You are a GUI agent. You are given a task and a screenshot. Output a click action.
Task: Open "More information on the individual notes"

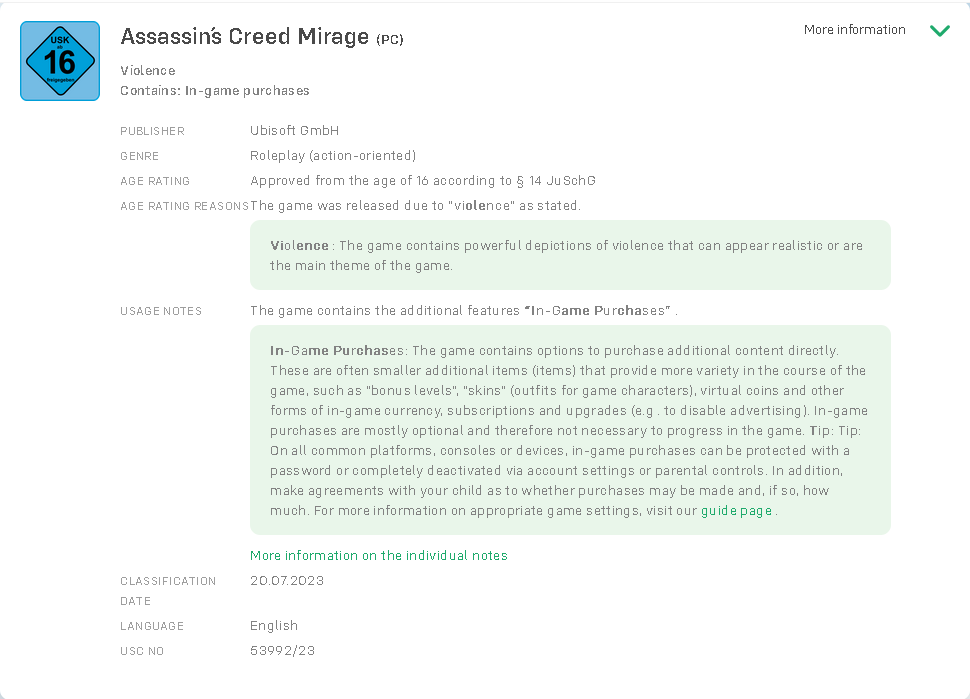pyautogui.click(x=378, y=556)
